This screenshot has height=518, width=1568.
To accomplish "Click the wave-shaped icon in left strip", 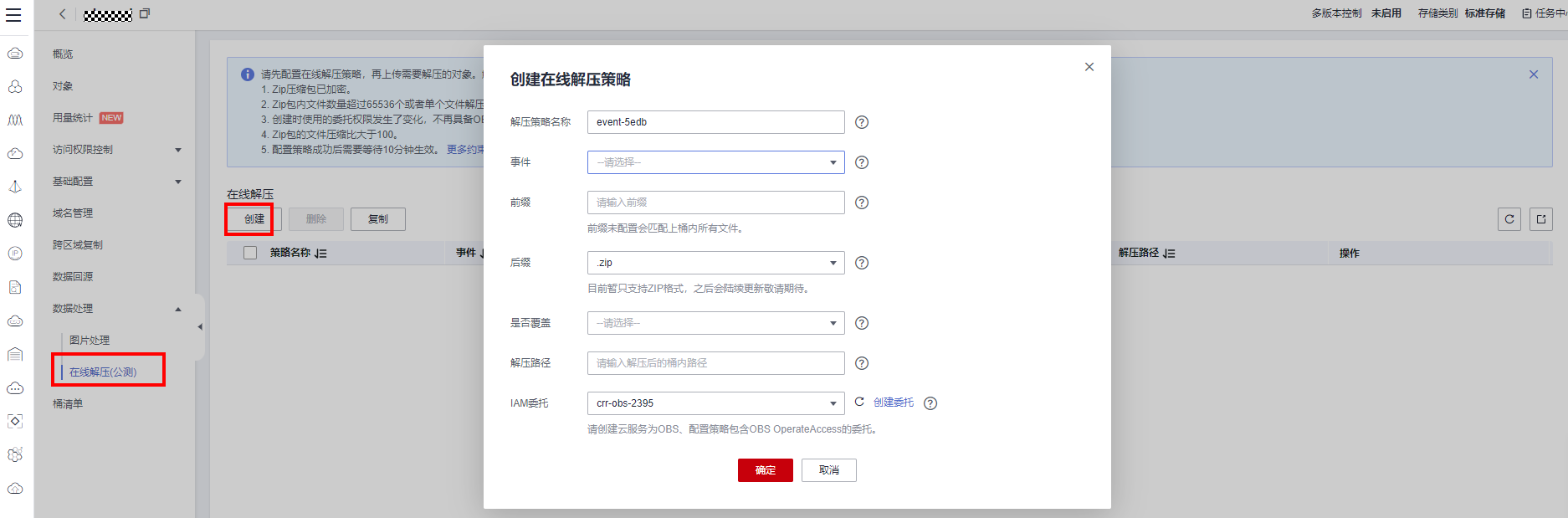I will [x=15, y=120].
